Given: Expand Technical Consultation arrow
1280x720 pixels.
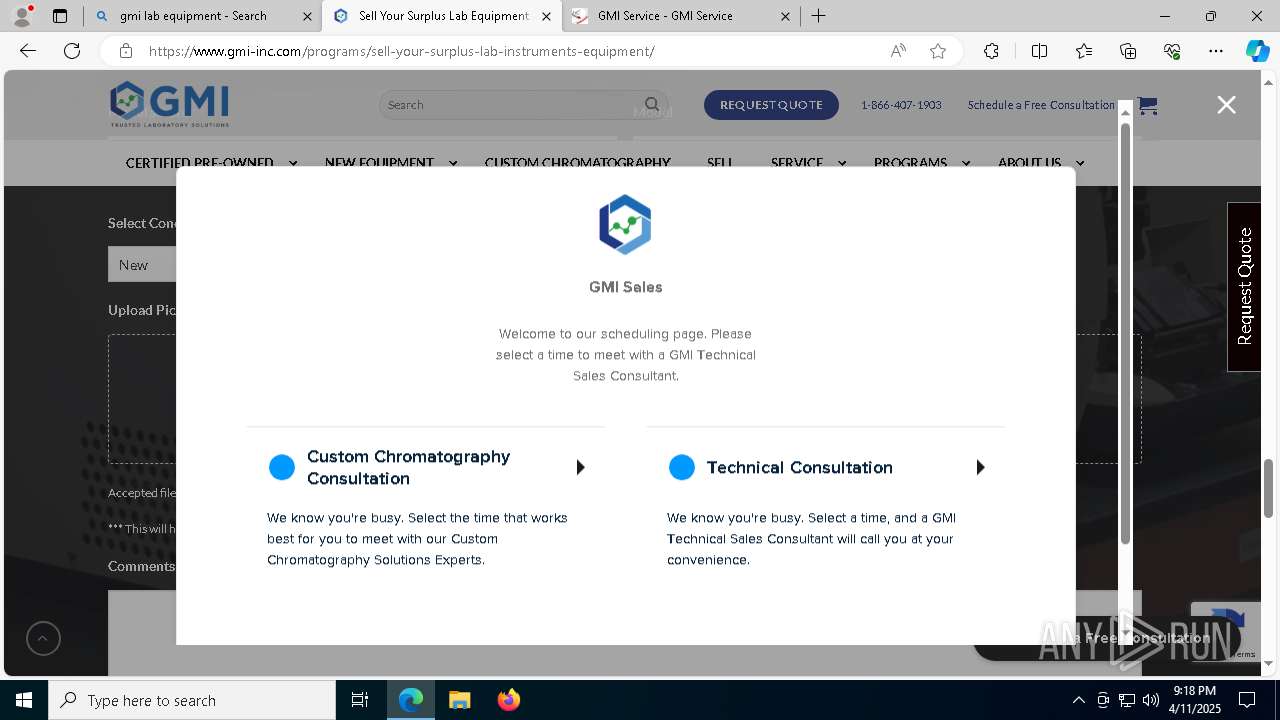Looking at the screenshot, I should point(981,467).
